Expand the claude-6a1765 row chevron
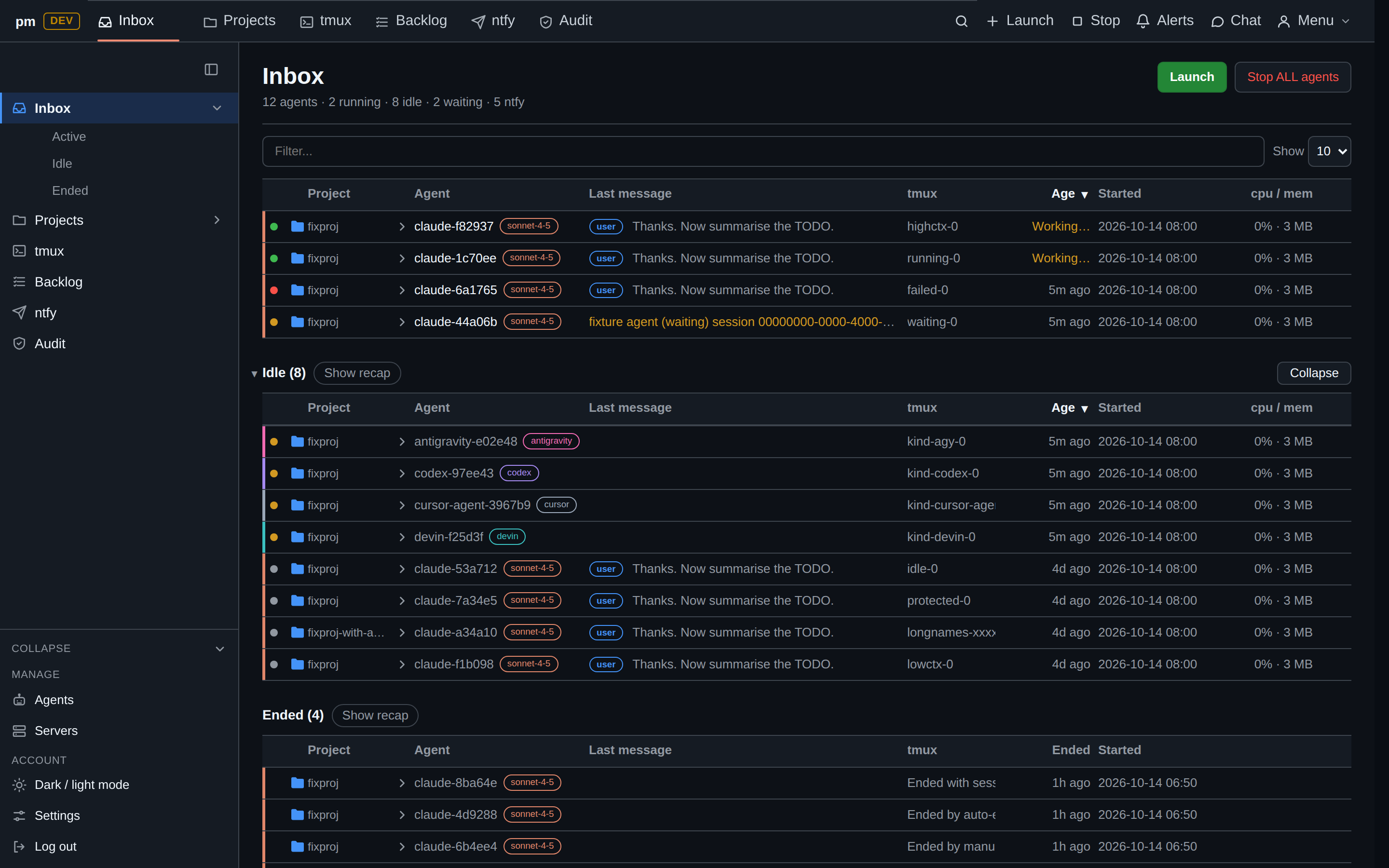Image resolution: width=1389 pixels, height=868 pixels. [x=402, y=290]
